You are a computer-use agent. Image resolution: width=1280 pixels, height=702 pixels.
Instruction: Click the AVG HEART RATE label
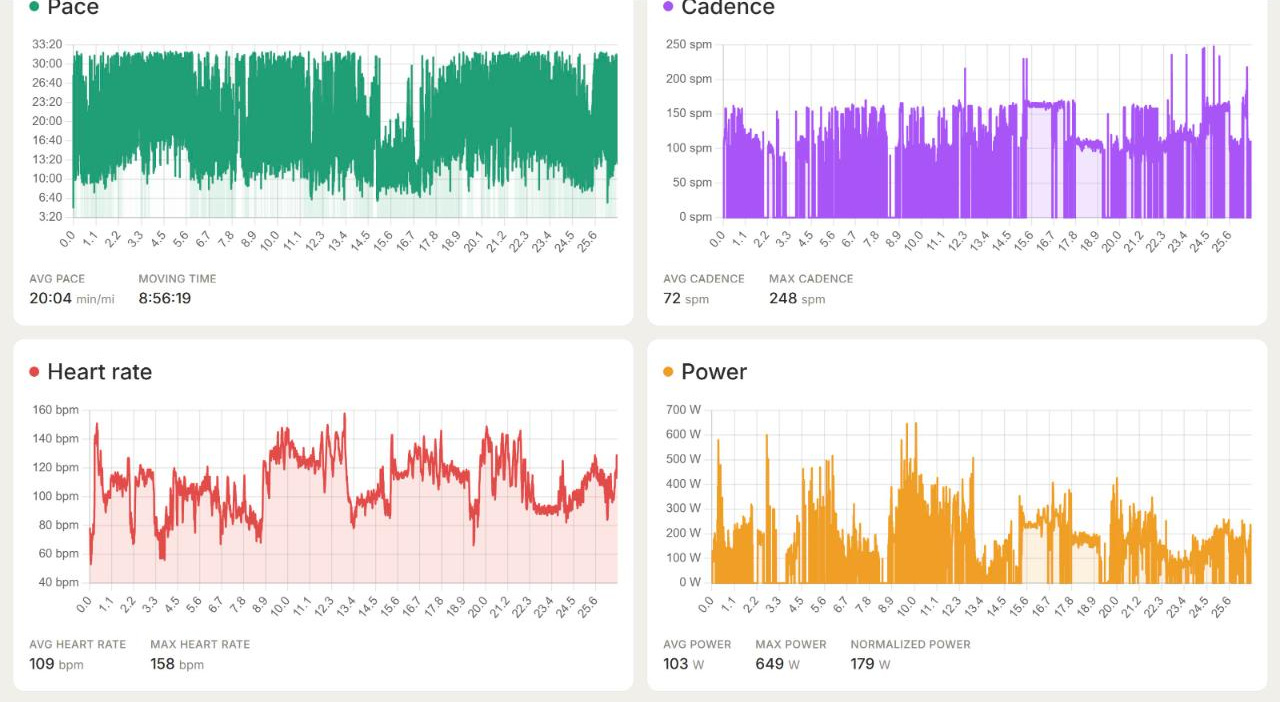click(78, 645)
